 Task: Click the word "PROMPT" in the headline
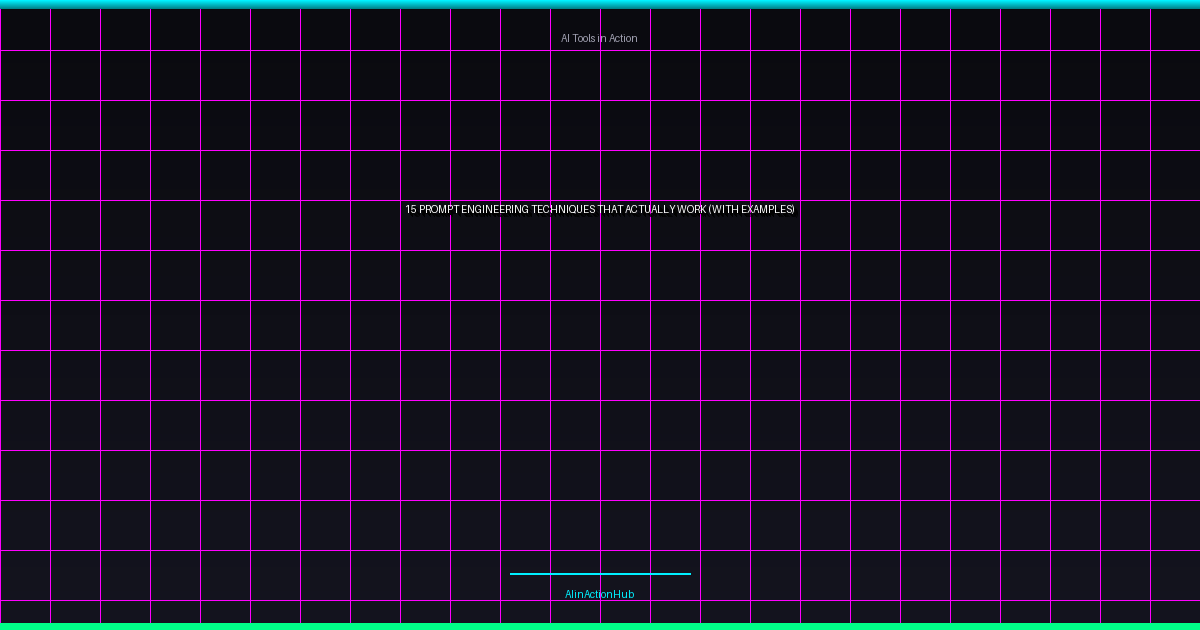tap(440, 209)
